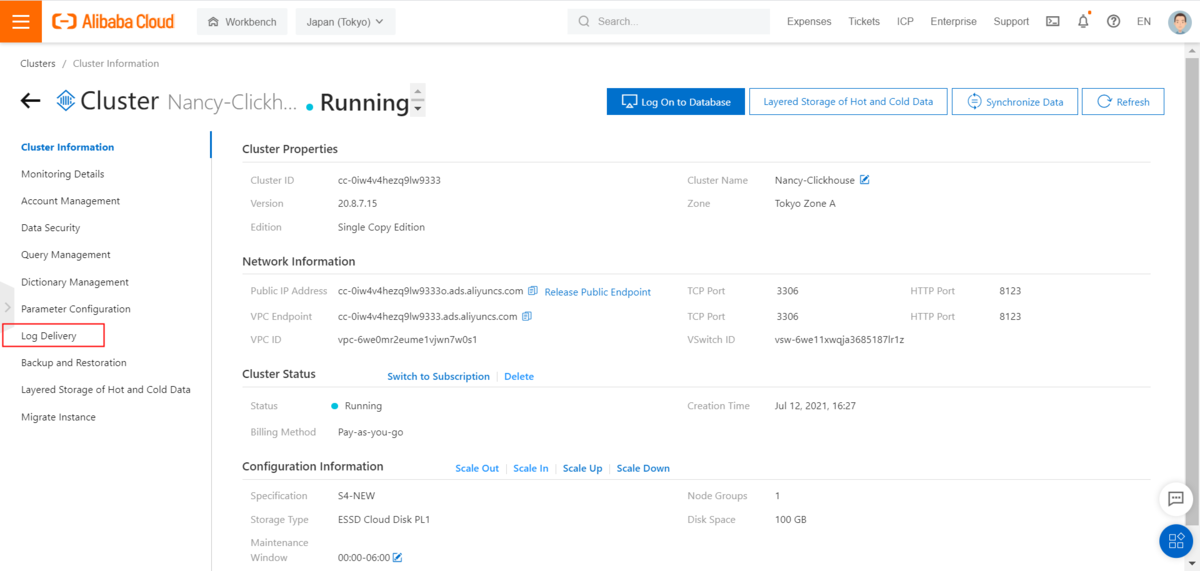Click the Refresh button

[1123, 101]
